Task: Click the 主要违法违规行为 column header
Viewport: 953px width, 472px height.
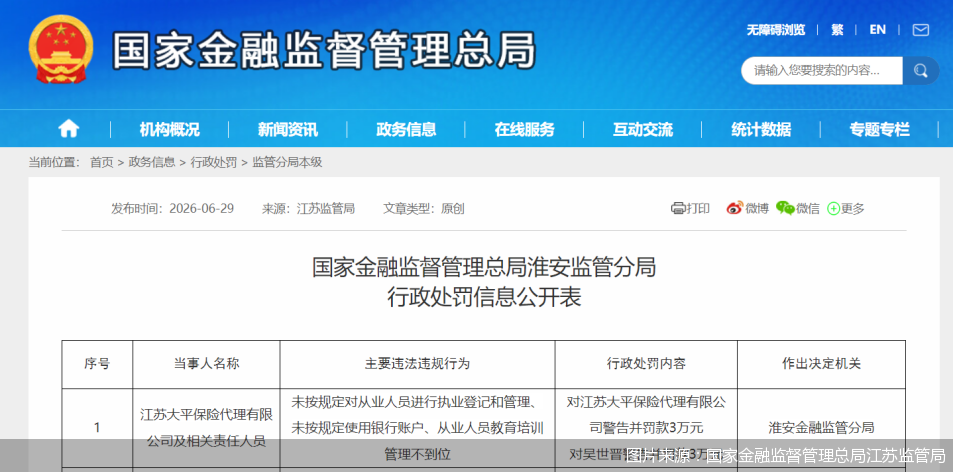Action: (417, 364)
